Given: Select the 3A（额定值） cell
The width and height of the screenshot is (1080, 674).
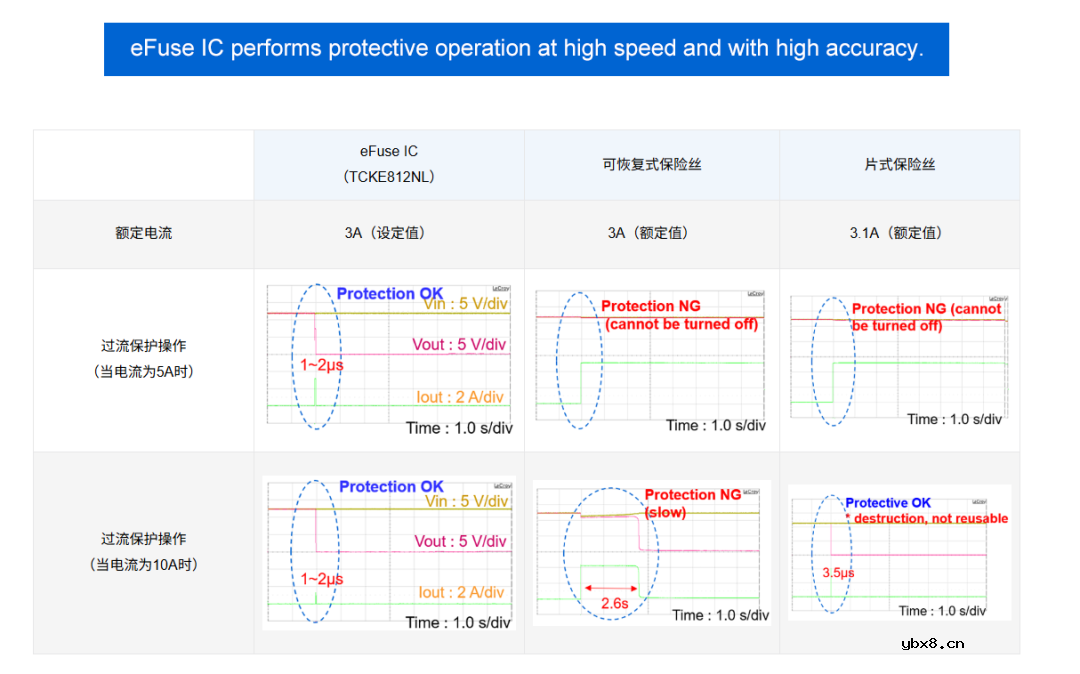Looking at the screenshot, I should point(651,233).
